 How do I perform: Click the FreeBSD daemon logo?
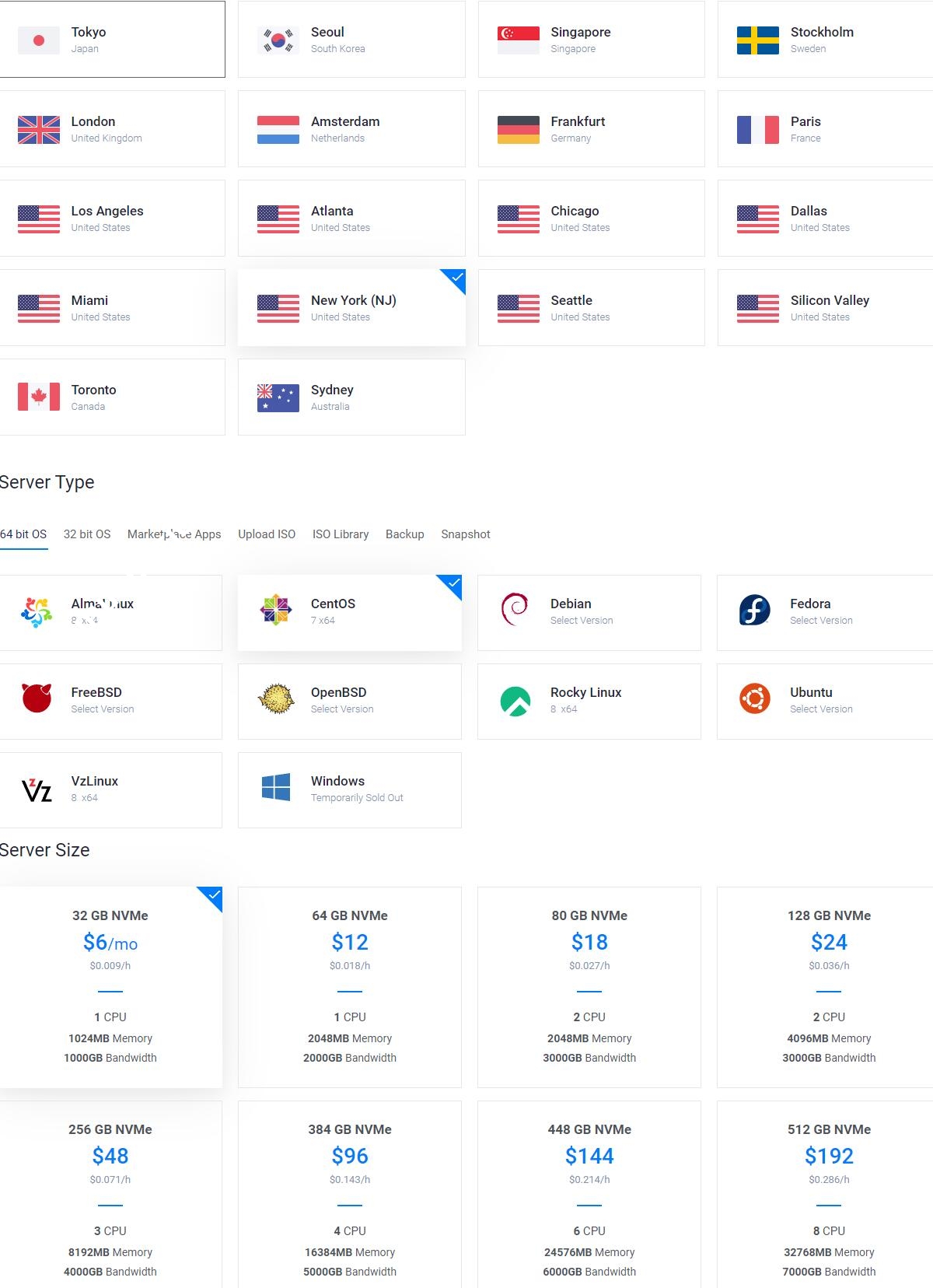click(x=37, y=698)
